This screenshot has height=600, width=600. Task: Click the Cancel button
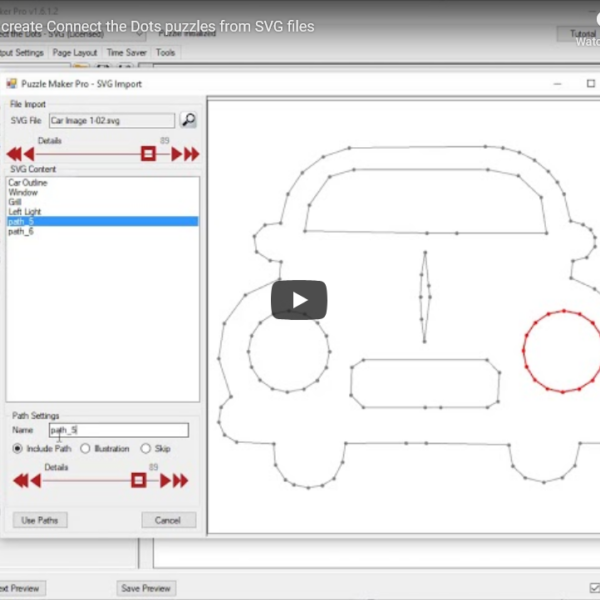tap(168, 521)
